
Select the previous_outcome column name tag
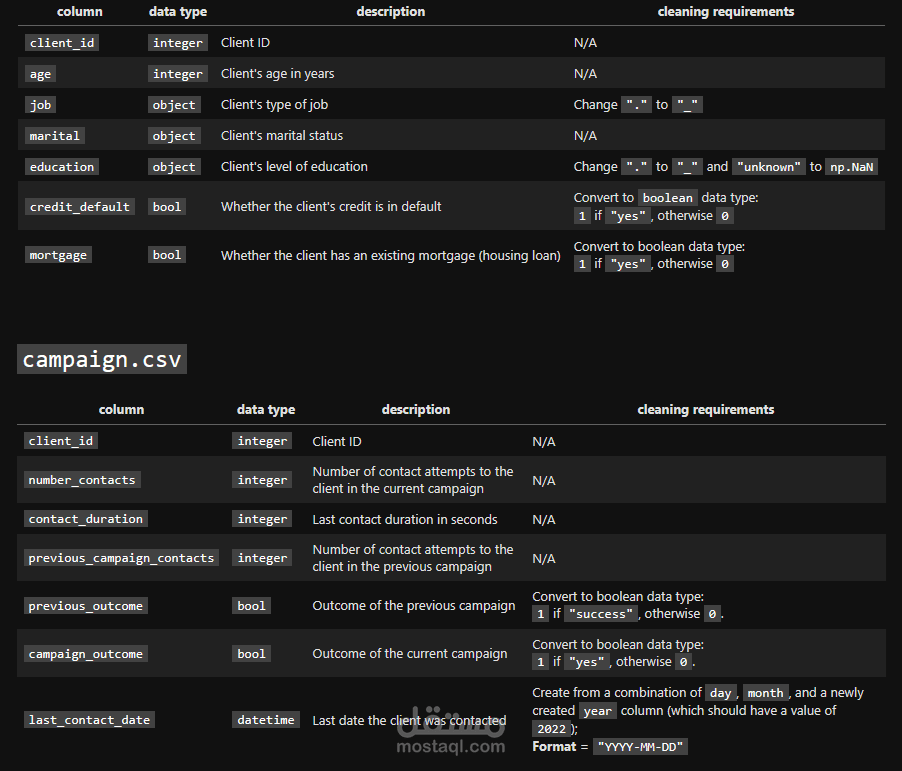[85, 606]
